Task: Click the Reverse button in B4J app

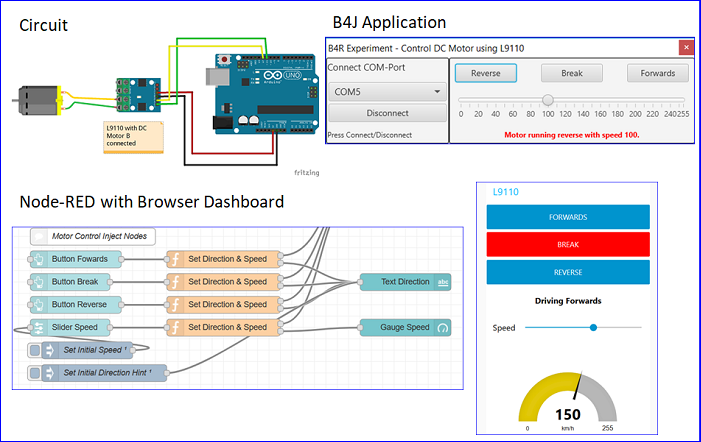Action: [486, 73]
